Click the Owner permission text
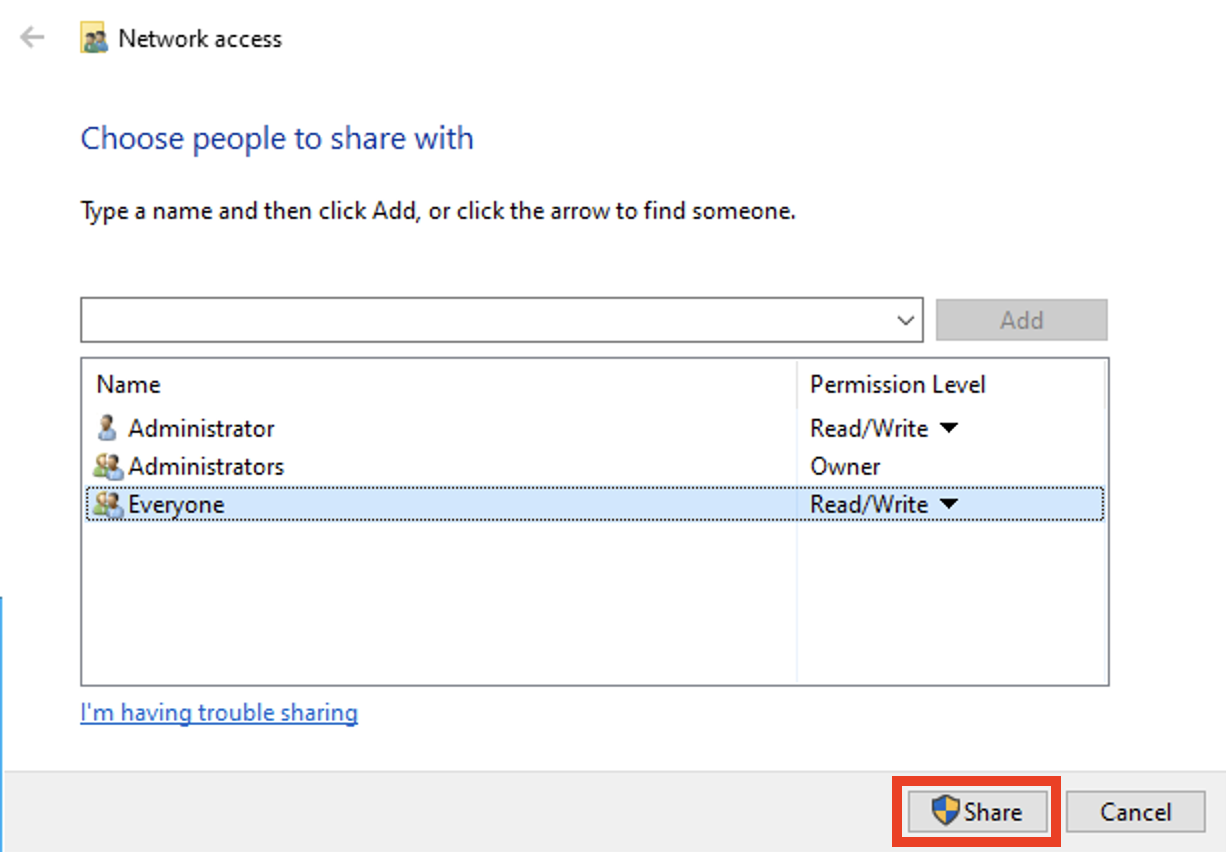Viewport: 1226px width, 852px height. 845,466
